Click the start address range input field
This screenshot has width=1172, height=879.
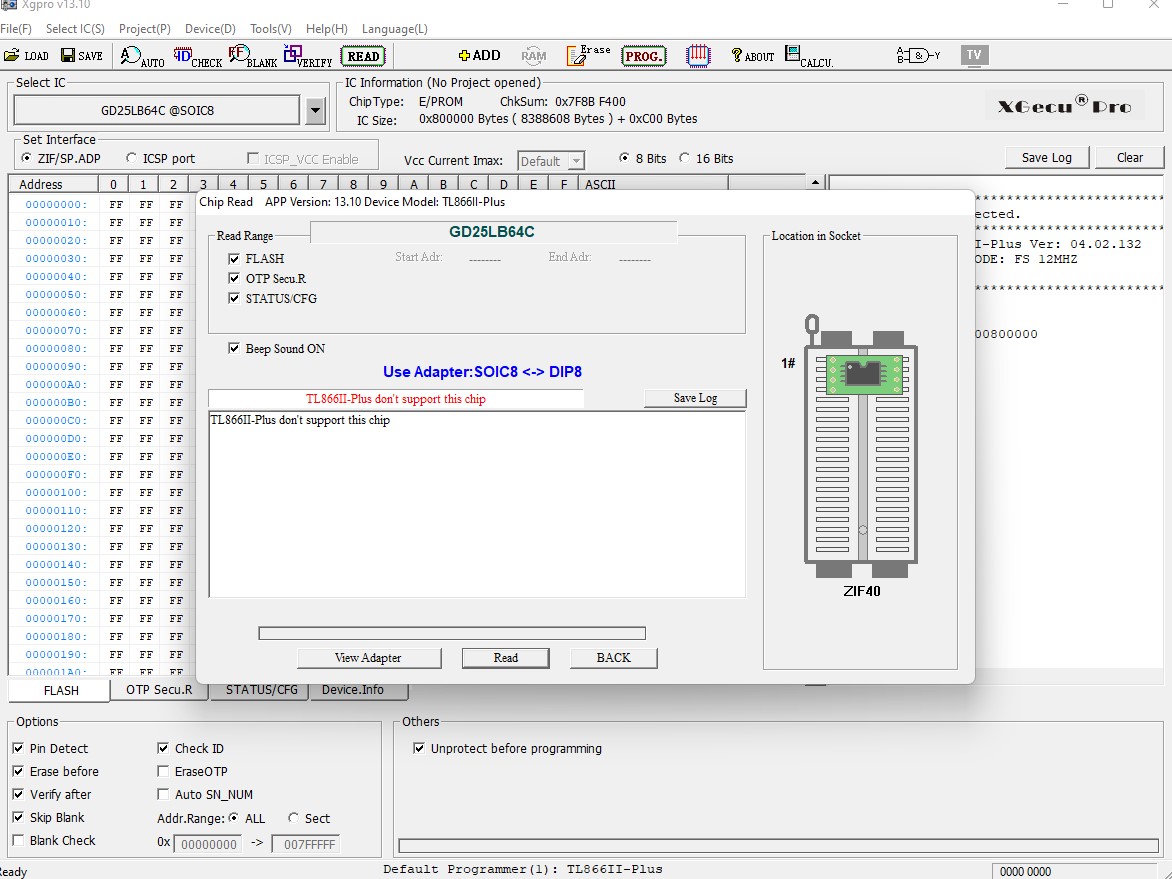tap(207, 844)
